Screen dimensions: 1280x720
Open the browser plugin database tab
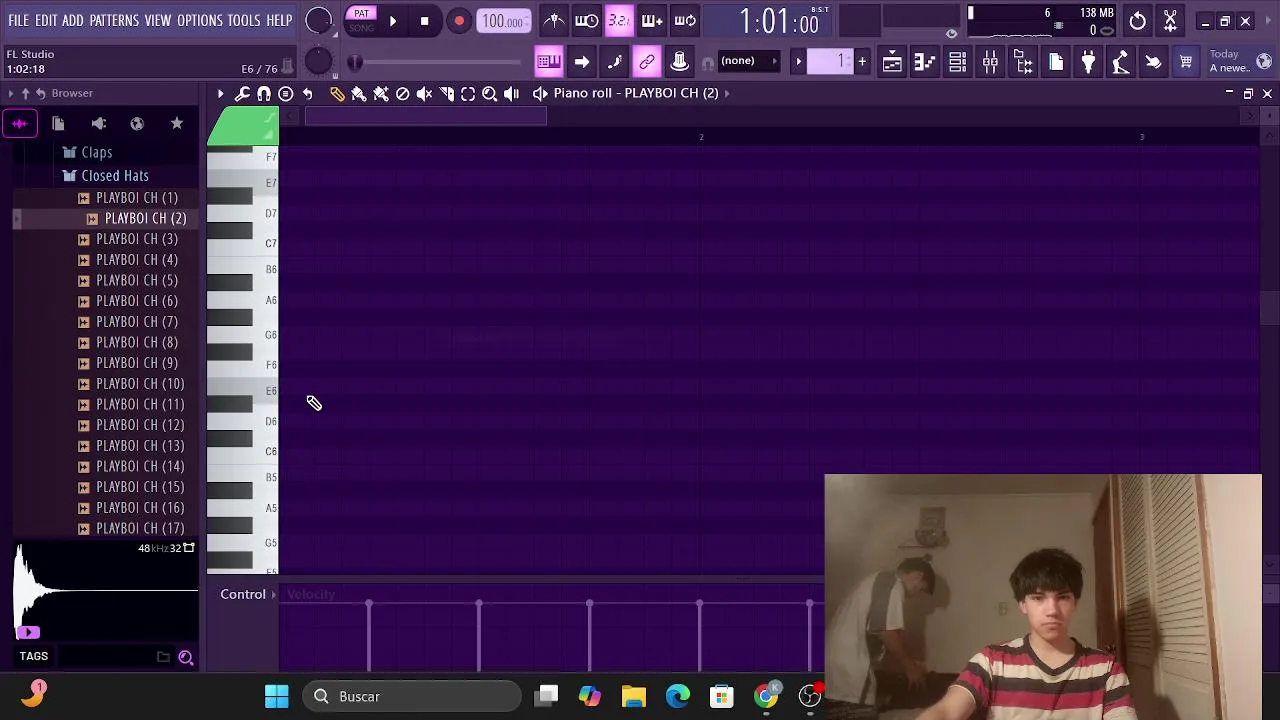point(98,123)
